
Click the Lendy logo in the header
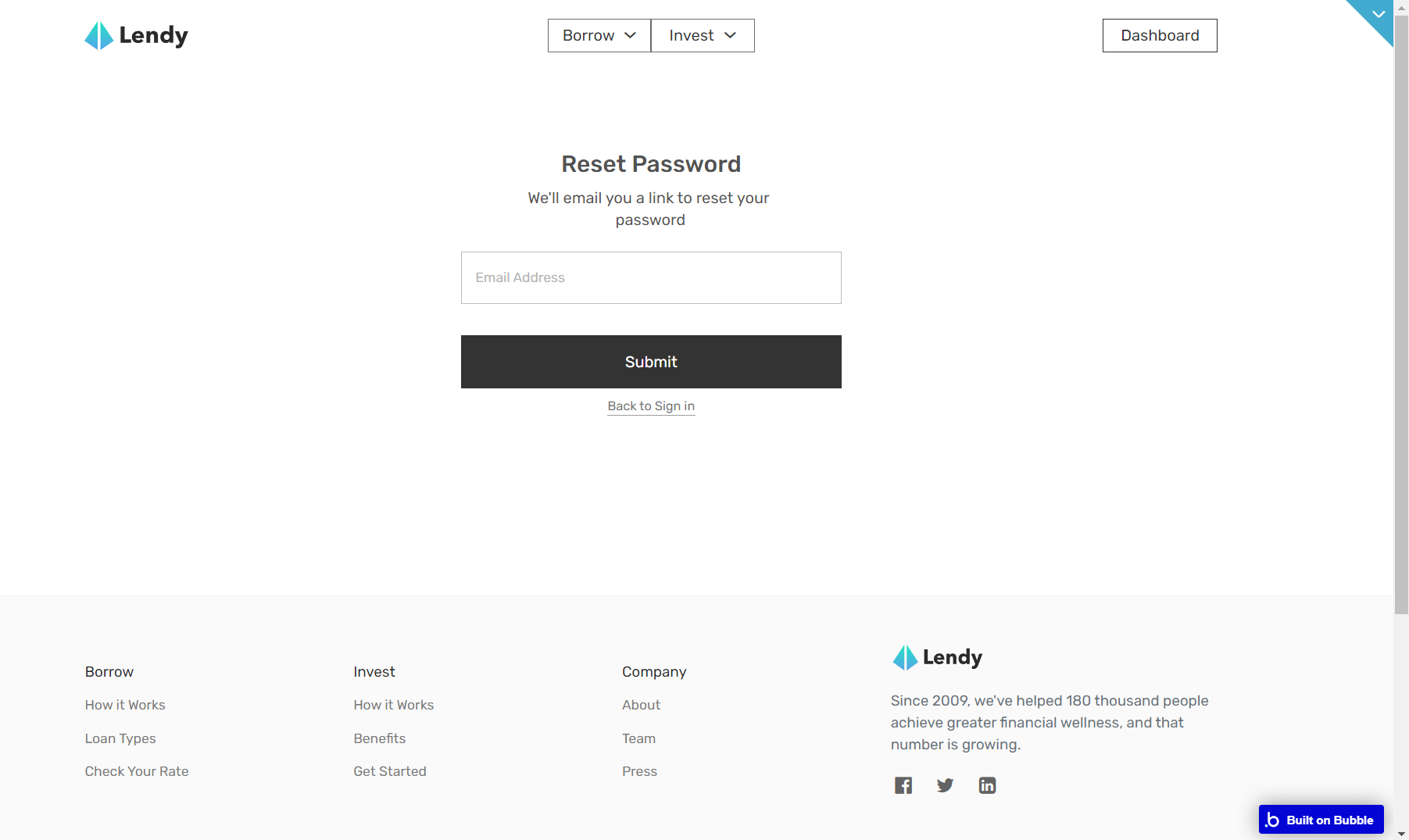coord(137,35)
